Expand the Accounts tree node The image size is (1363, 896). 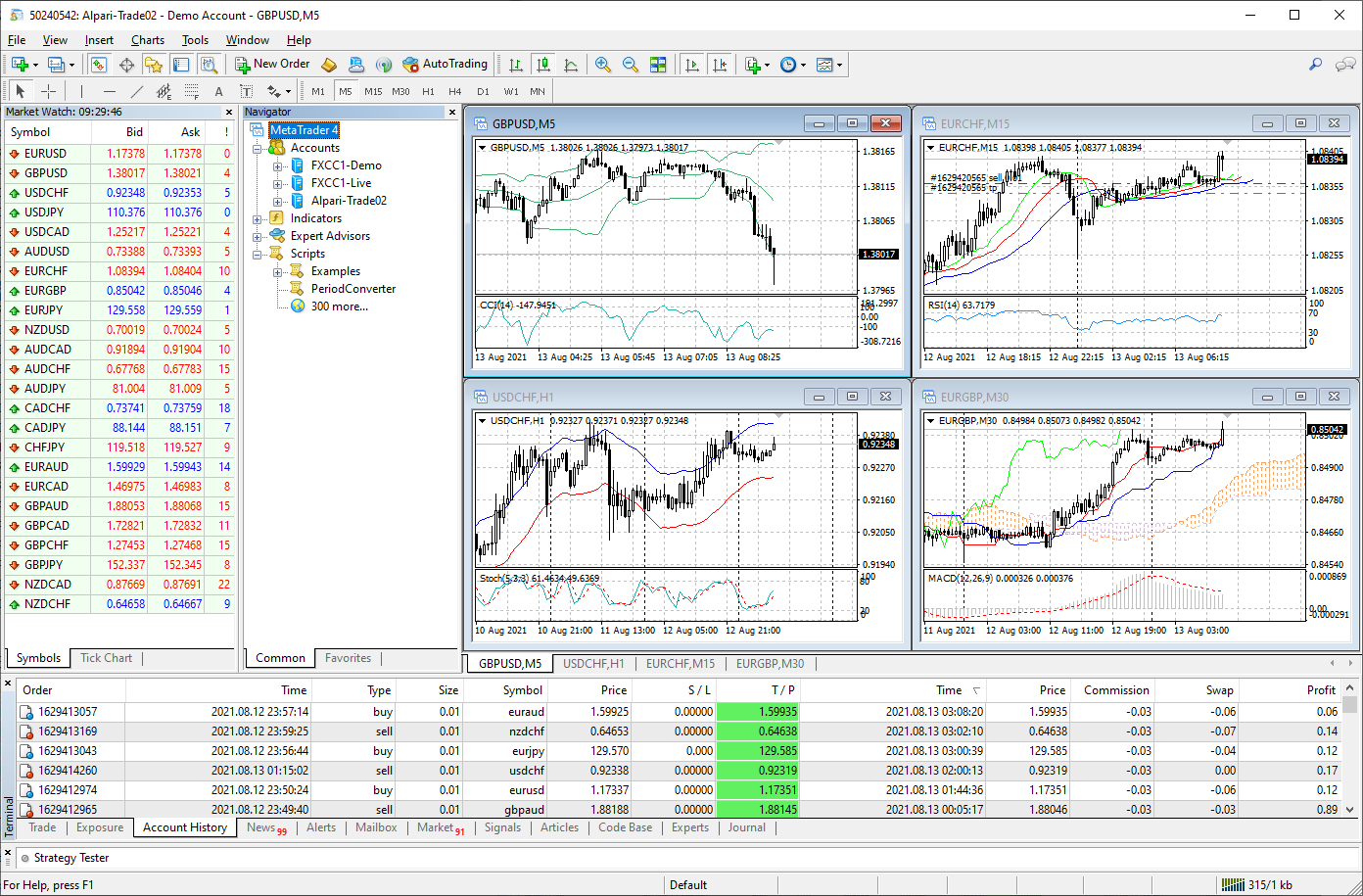click(x=258, y=148)
